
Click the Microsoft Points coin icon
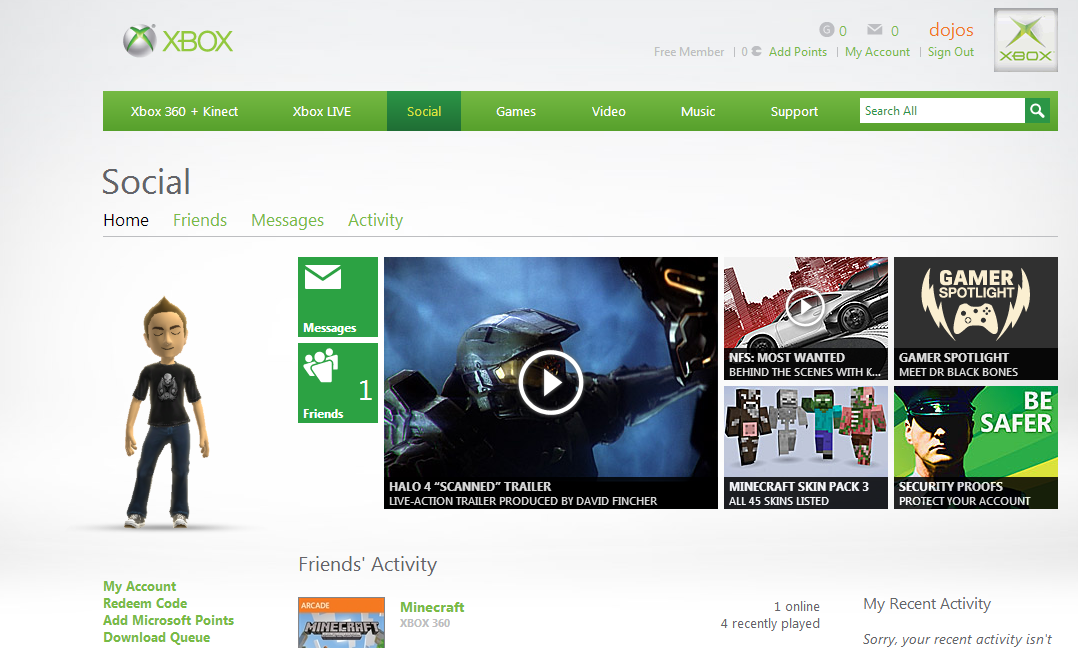tap(756, 52)
